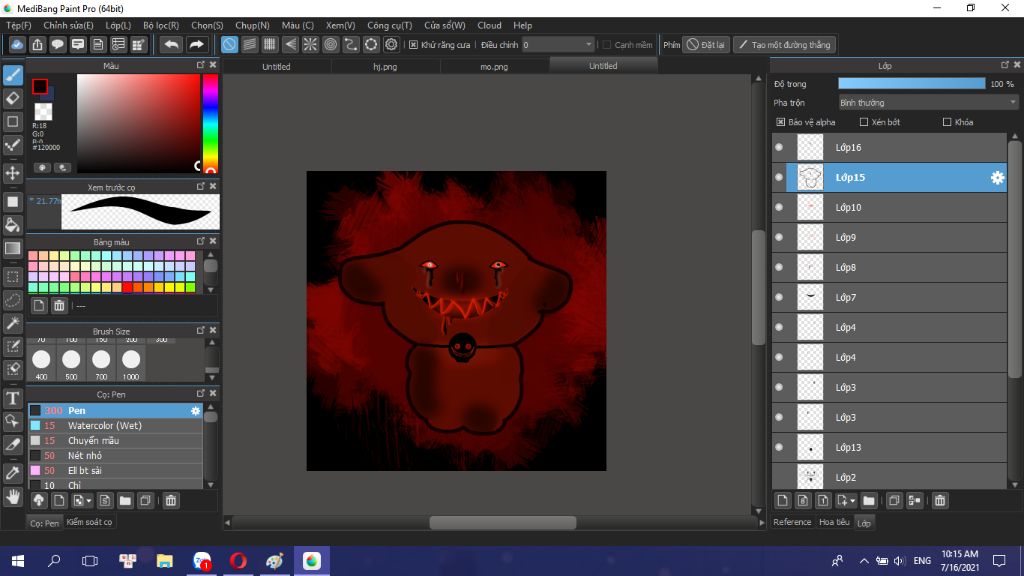The image size is (1024, 576).
Task: Select the Text tool
Action: (12, 398)
